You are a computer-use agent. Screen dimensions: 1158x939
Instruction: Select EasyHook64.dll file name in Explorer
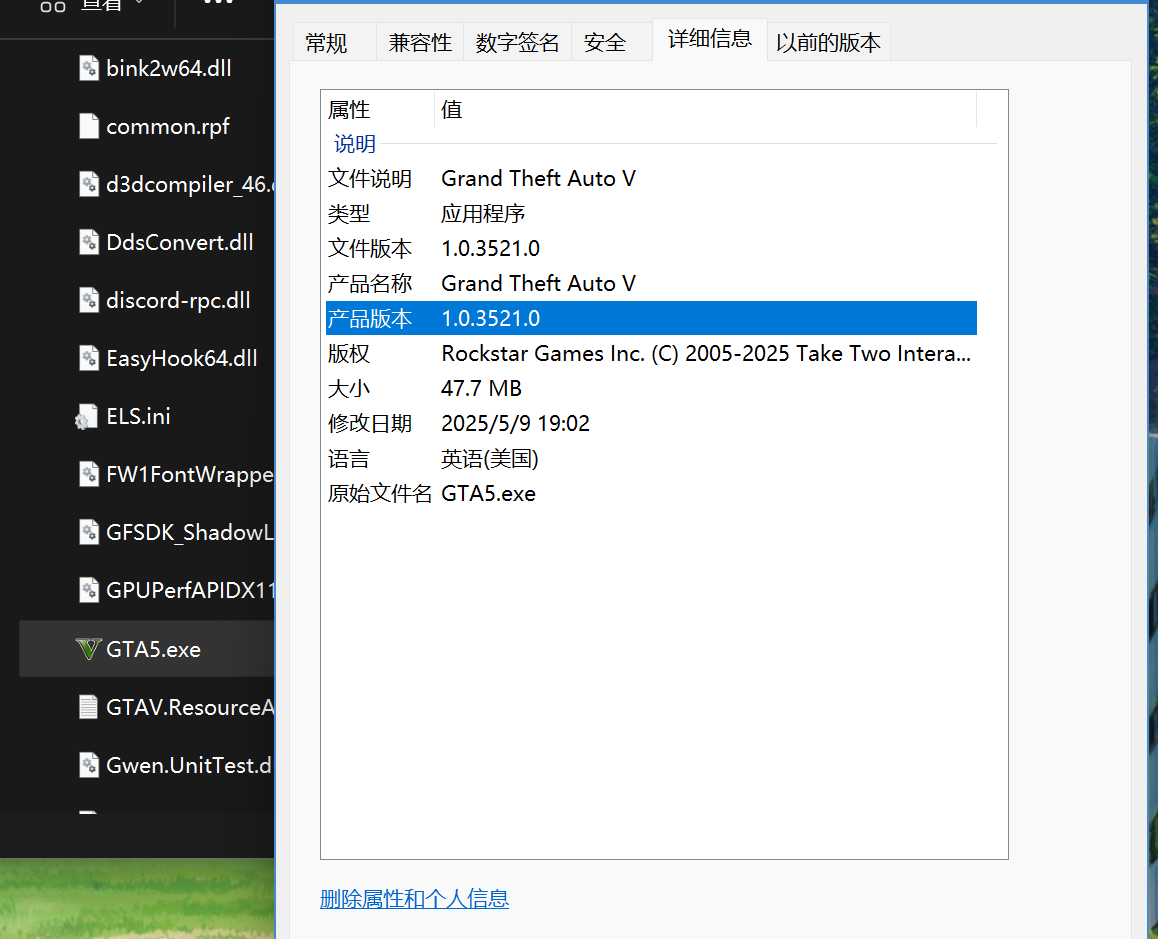[x=182, y=358]
